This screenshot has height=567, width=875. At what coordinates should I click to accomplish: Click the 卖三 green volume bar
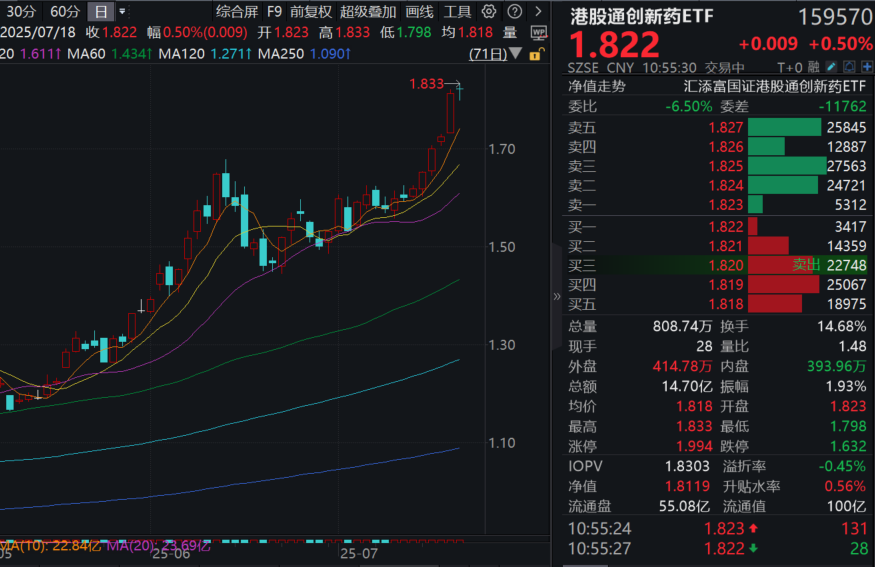pos(786,166)
